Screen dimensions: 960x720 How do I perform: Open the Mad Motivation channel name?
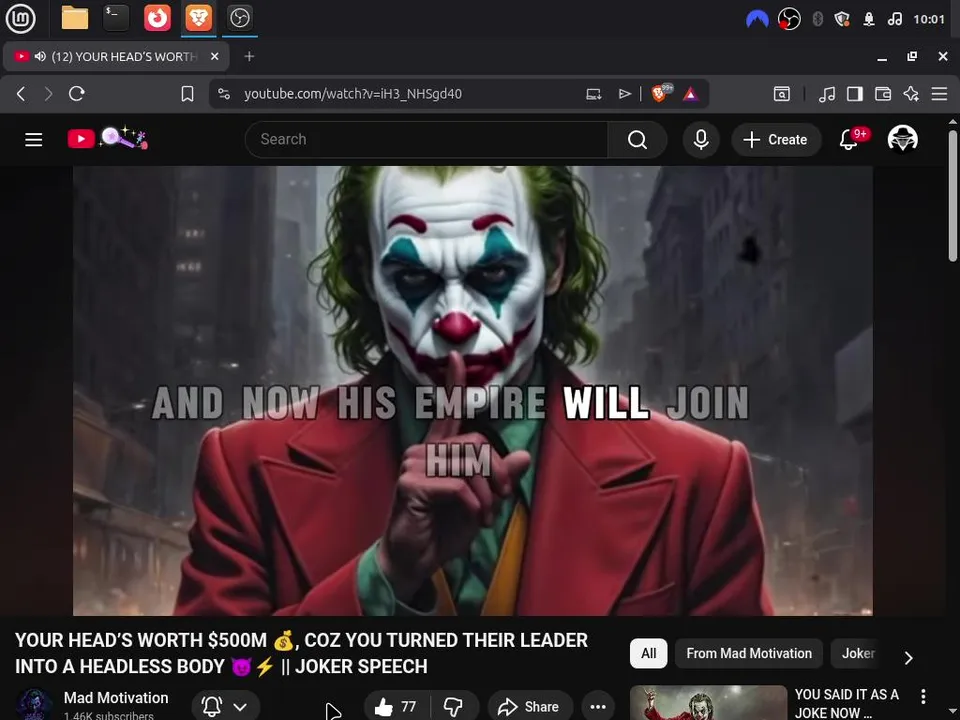(x=116, y=698)
